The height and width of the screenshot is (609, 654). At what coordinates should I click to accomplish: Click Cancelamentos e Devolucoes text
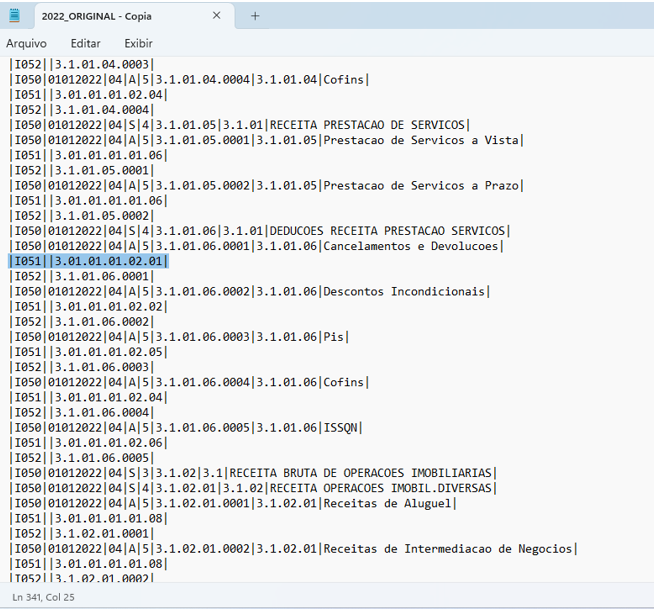coord(411,246)
